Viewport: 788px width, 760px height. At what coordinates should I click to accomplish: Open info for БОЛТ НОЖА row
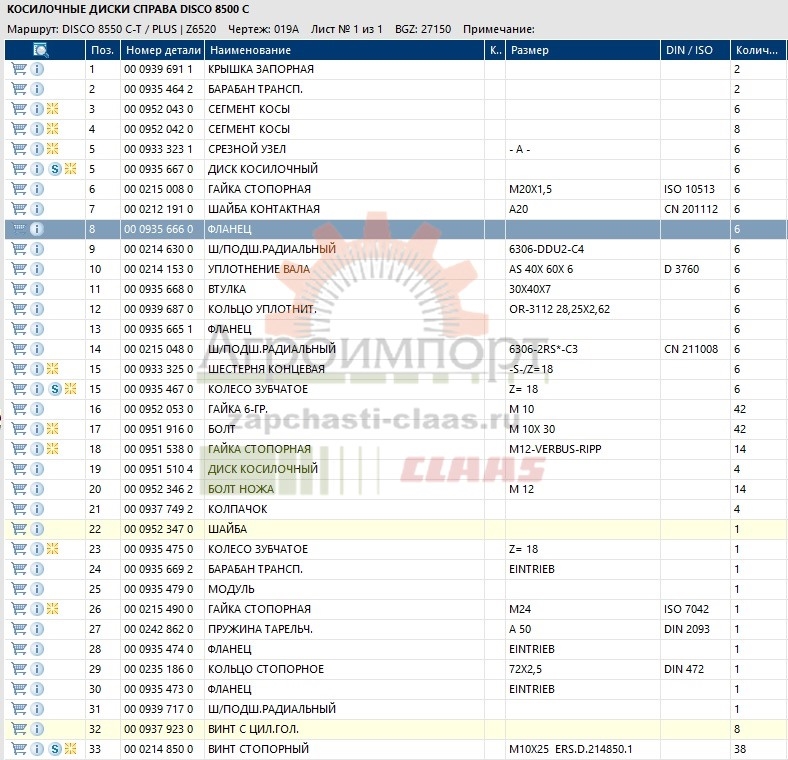37,489
